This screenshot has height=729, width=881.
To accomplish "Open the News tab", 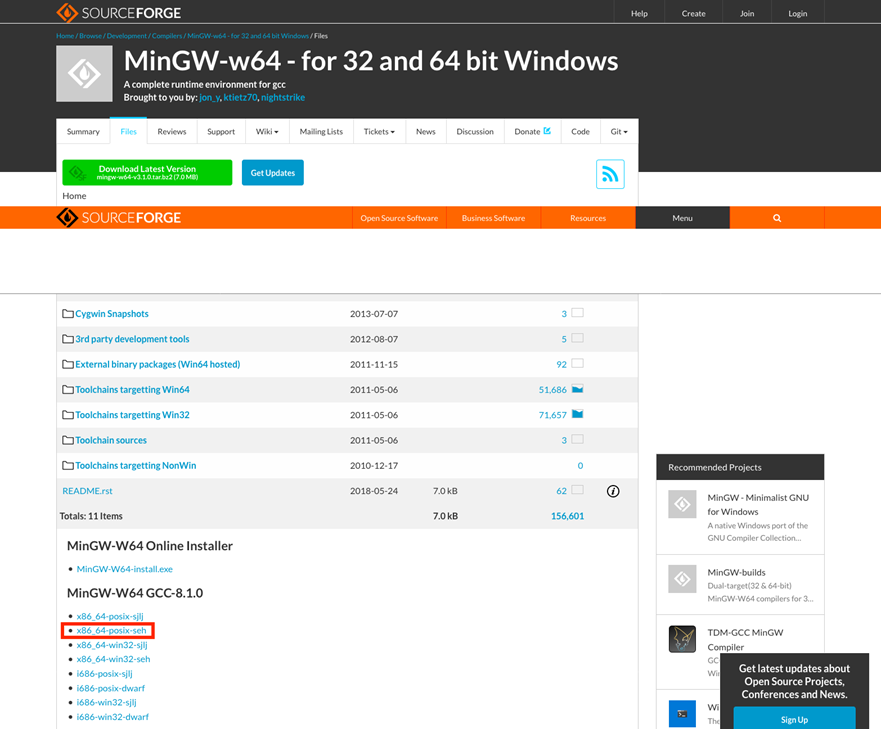I will (x=426, y=132).
